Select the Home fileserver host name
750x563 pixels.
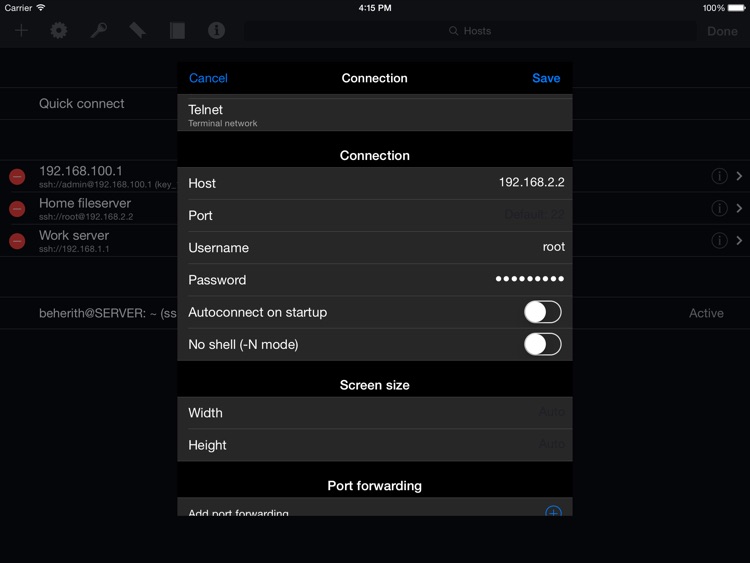point(85,203)
